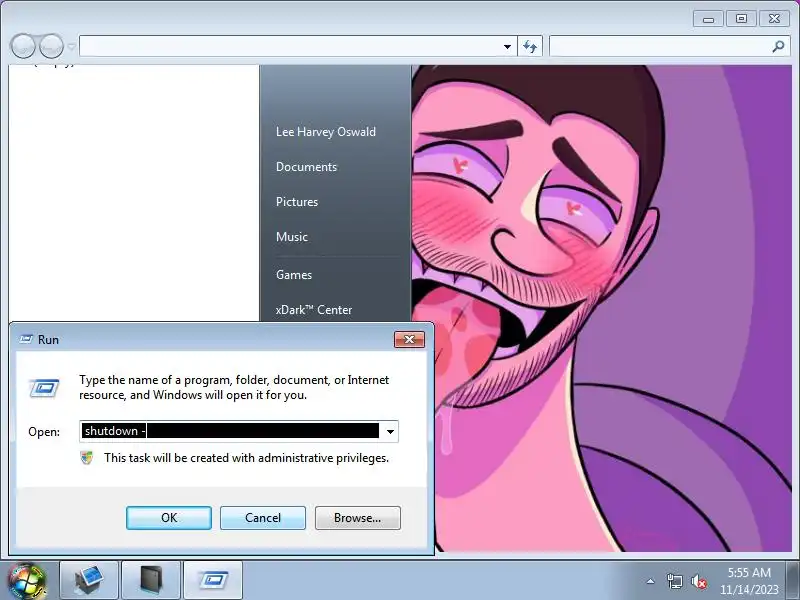Click the refresh button beside address bar

(x=530, y=46)
